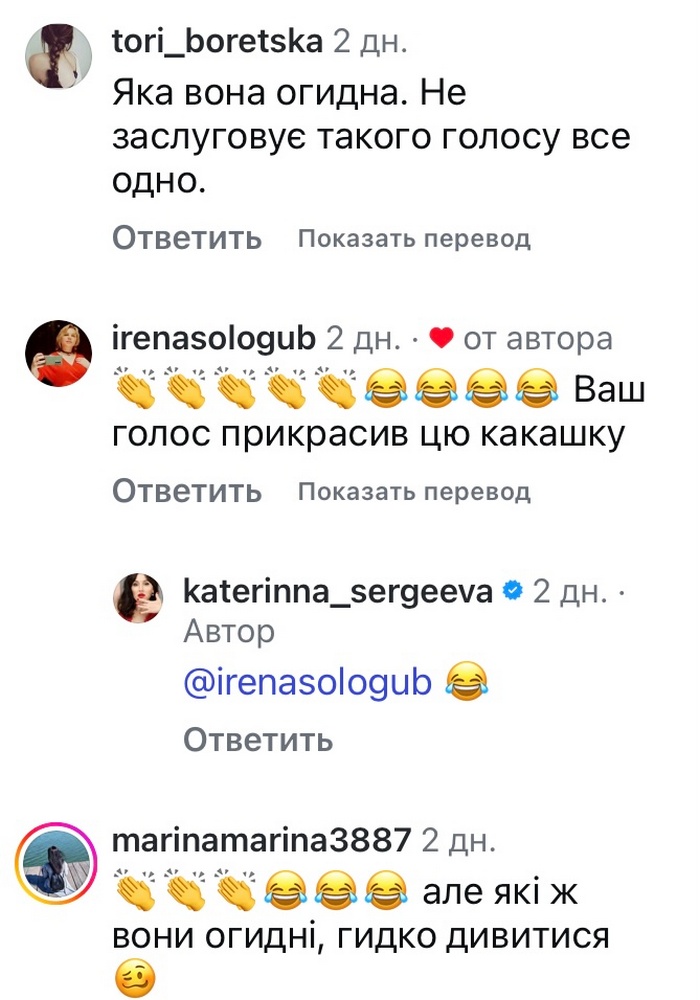Click laughing emoji after the @irenasologub mention

[x=463, y=684]
